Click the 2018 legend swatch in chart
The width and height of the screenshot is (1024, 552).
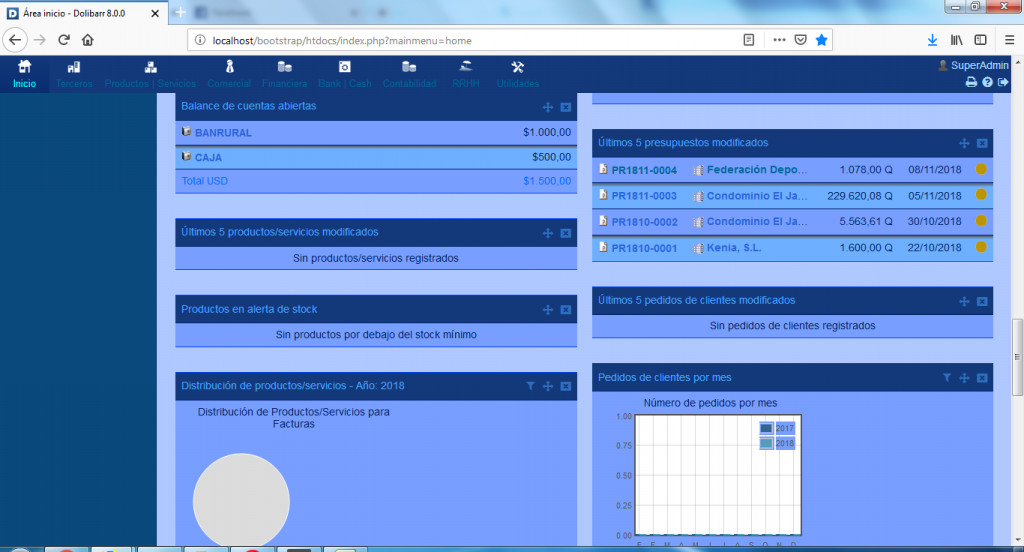coord(766,444)
